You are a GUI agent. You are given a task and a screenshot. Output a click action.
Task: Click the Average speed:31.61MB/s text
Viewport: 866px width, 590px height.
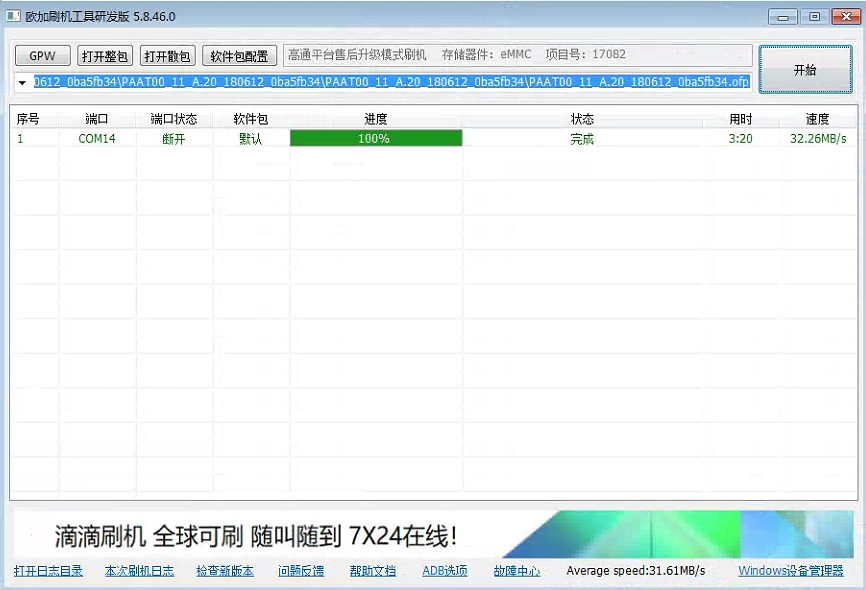pyautogui.click(x=636, y=571)
